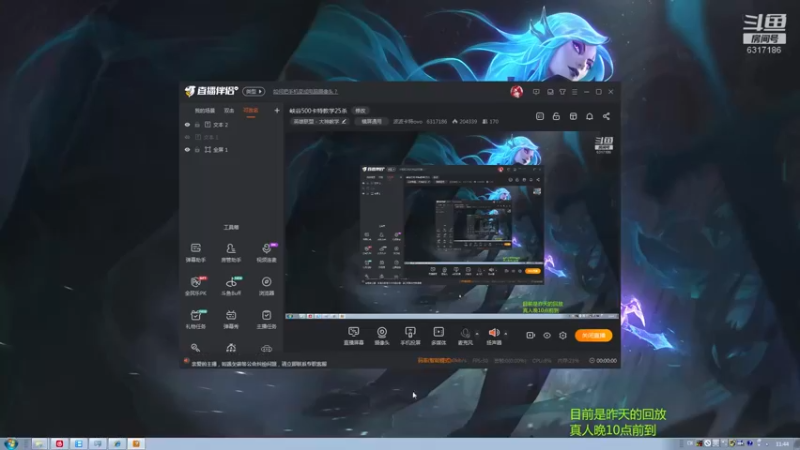Open the 弹幕秀 tool
The image size is (800, 450).
[x=231, y=319]
